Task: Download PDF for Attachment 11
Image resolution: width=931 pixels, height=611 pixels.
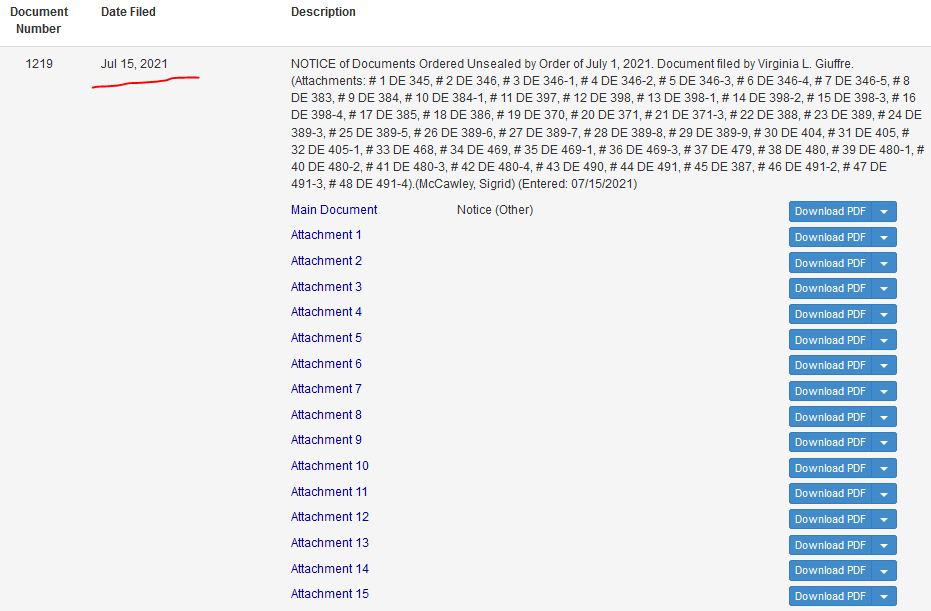Action: (x=830, y=493)
